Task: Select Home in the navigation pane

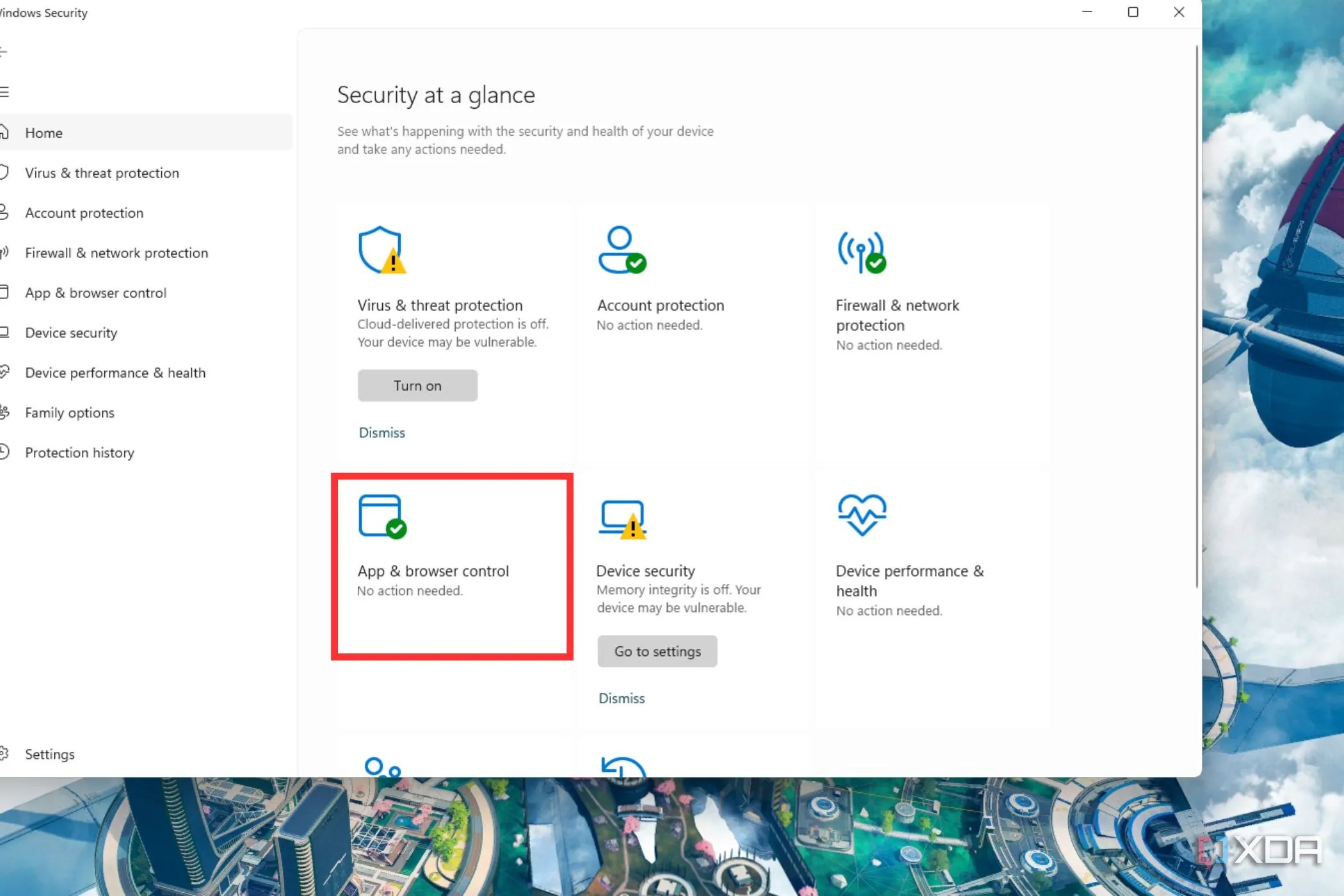Action: pyautogui.click(x=44, y=132)
